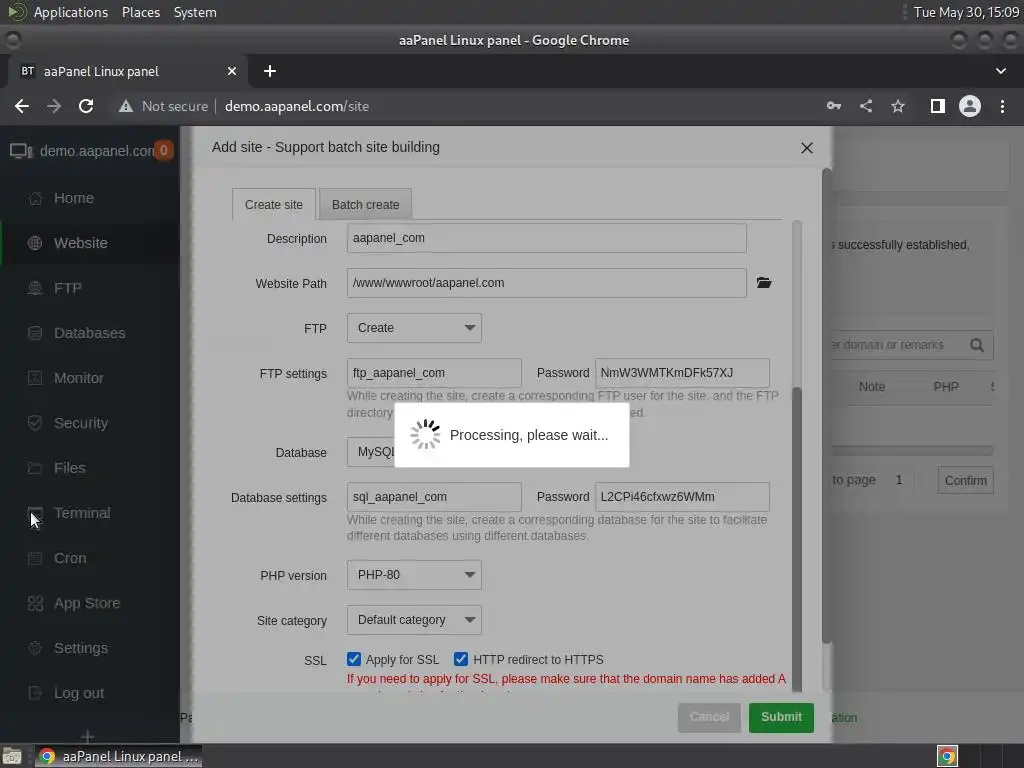The height and width of the screenshot is (768, 1024).
Task: Open the Applications menu
Action: (71, 12)
